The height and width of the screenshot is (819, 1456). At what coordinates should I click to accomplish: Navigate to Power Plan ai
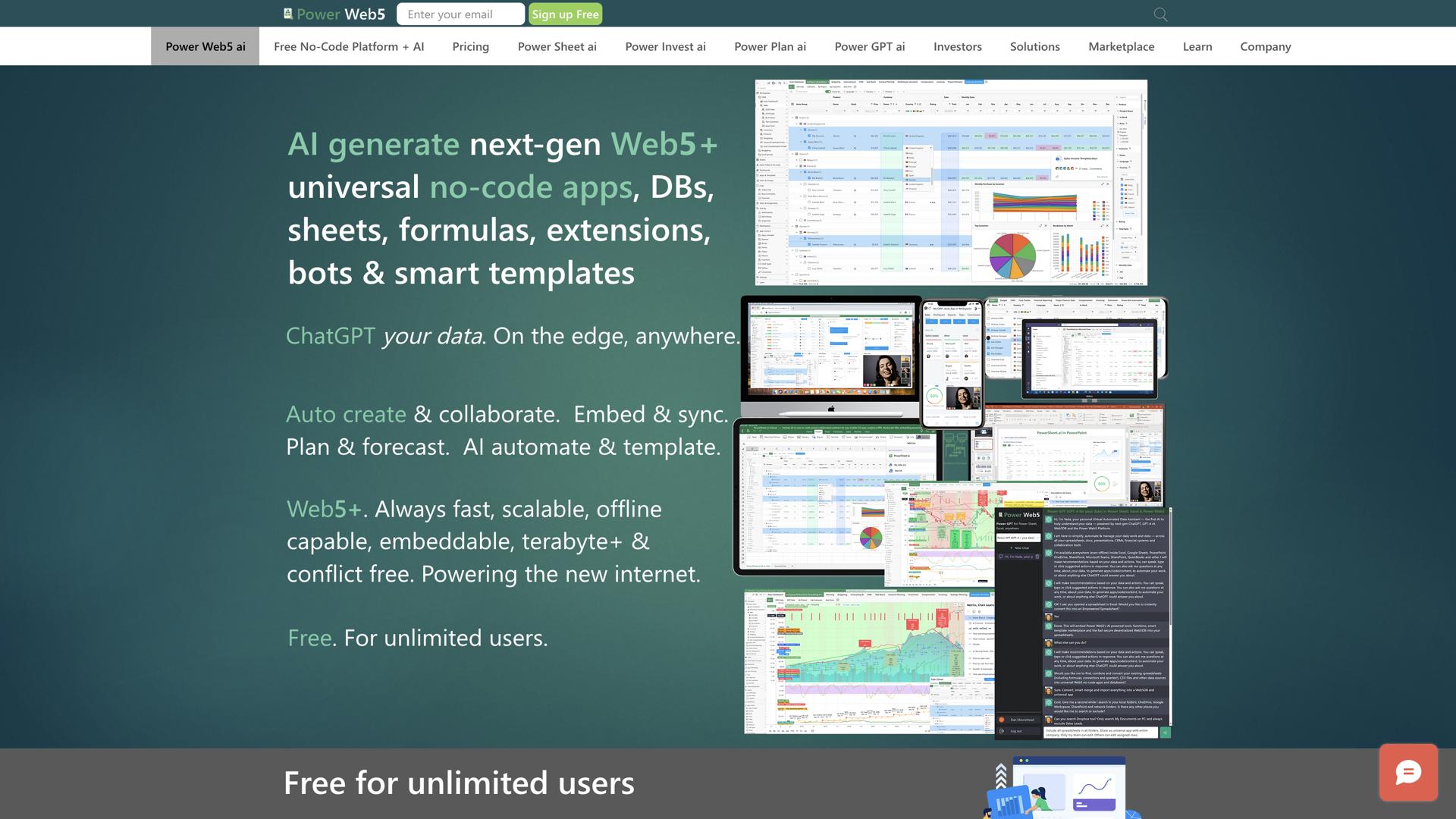point(770,46)
